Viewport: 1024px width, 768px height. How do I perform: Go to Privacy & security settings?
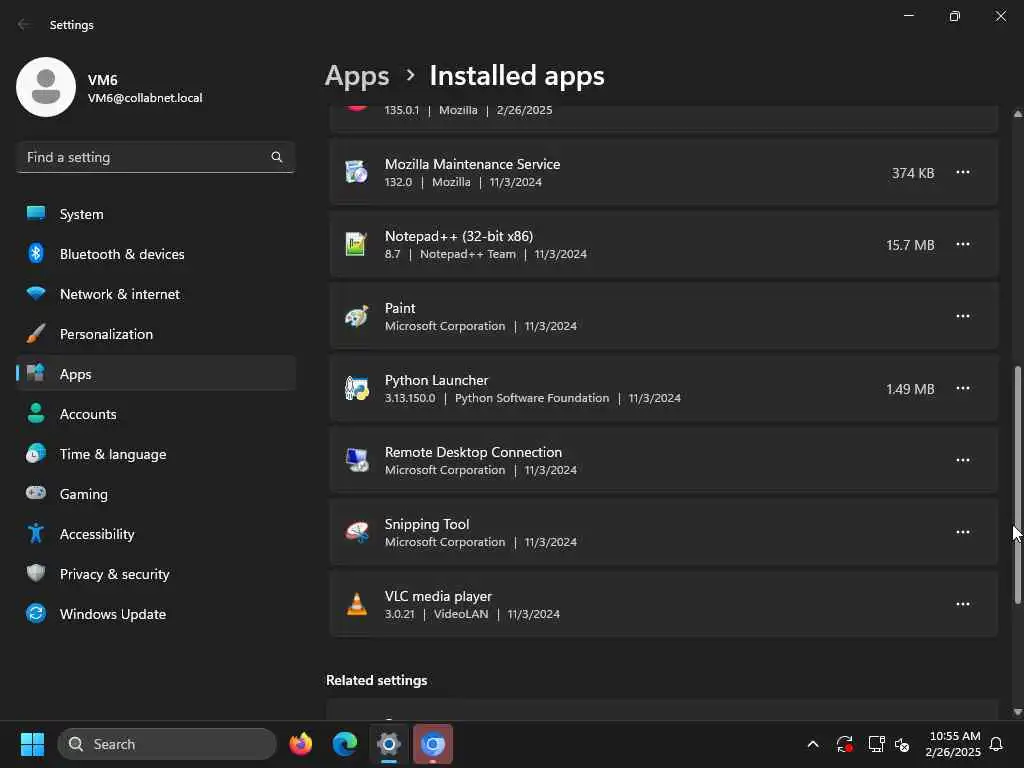pyautogui.click(x=114, y=574)
